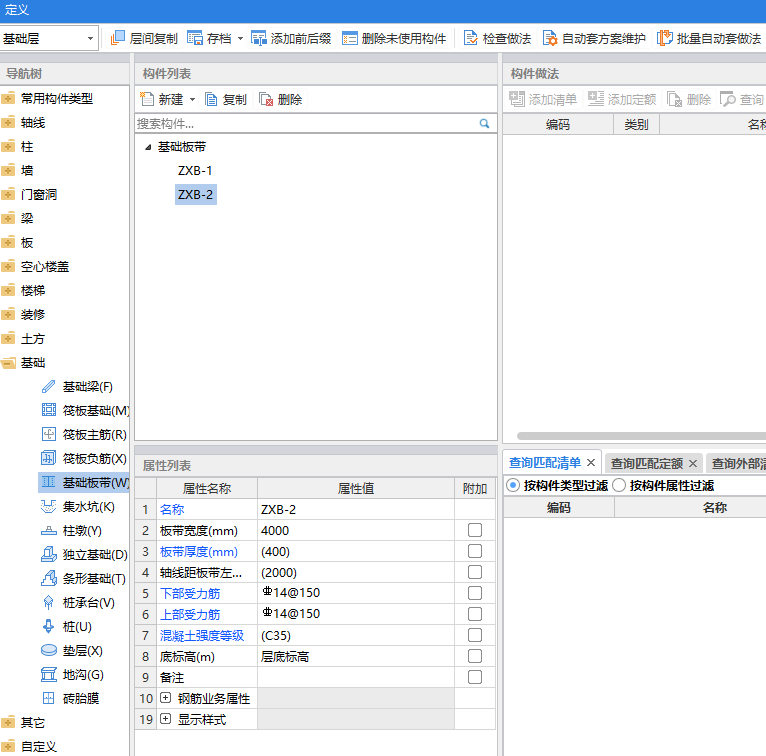Click the 层间复制 toolbar icon
Viewport: 766px width, 756px height.
pos(117,38)
